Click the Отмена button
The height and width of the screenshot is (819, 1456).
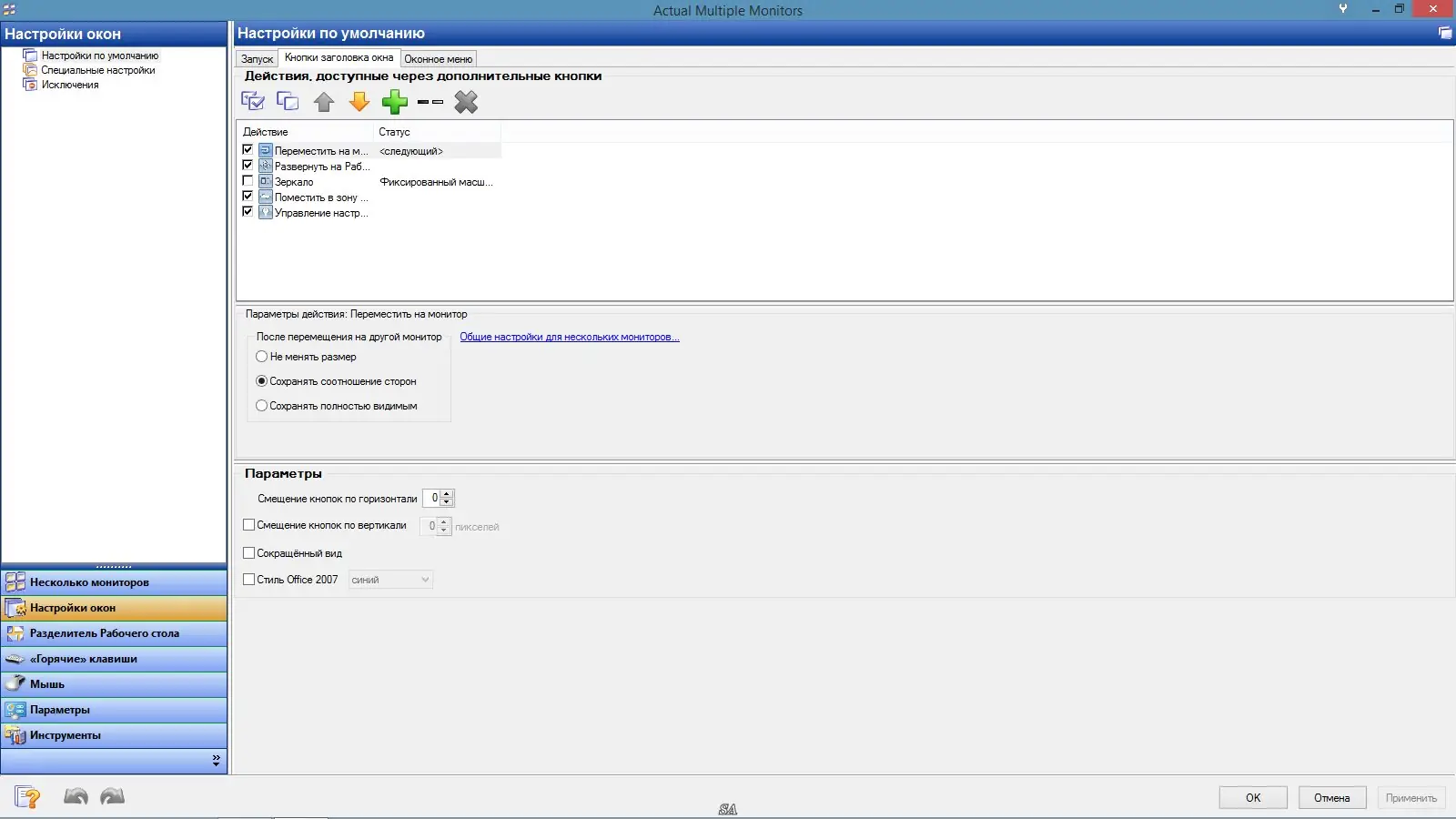coord(1332,798)
